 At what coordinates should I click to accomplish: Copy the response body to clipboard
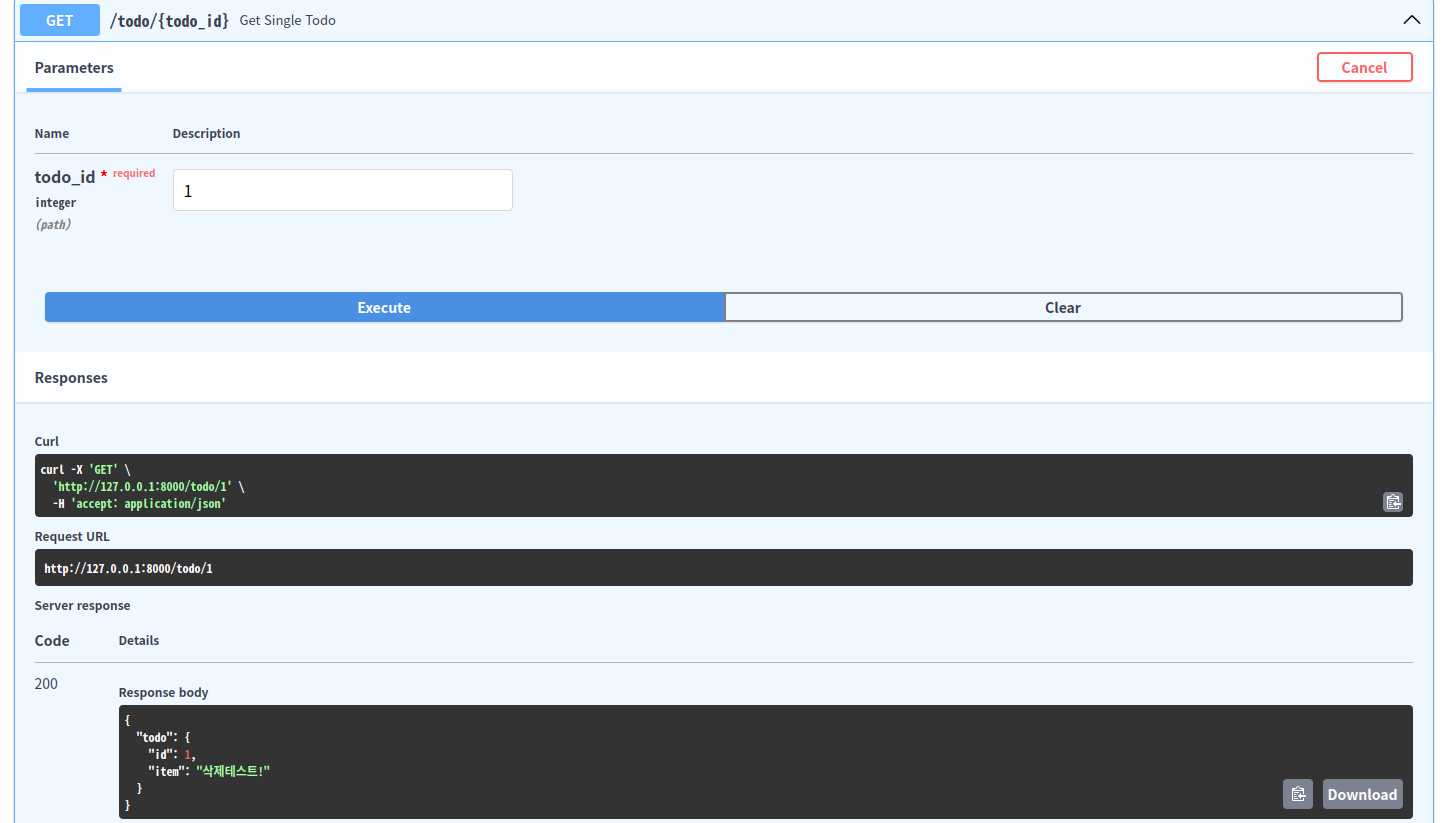[x=1298, y=794]
